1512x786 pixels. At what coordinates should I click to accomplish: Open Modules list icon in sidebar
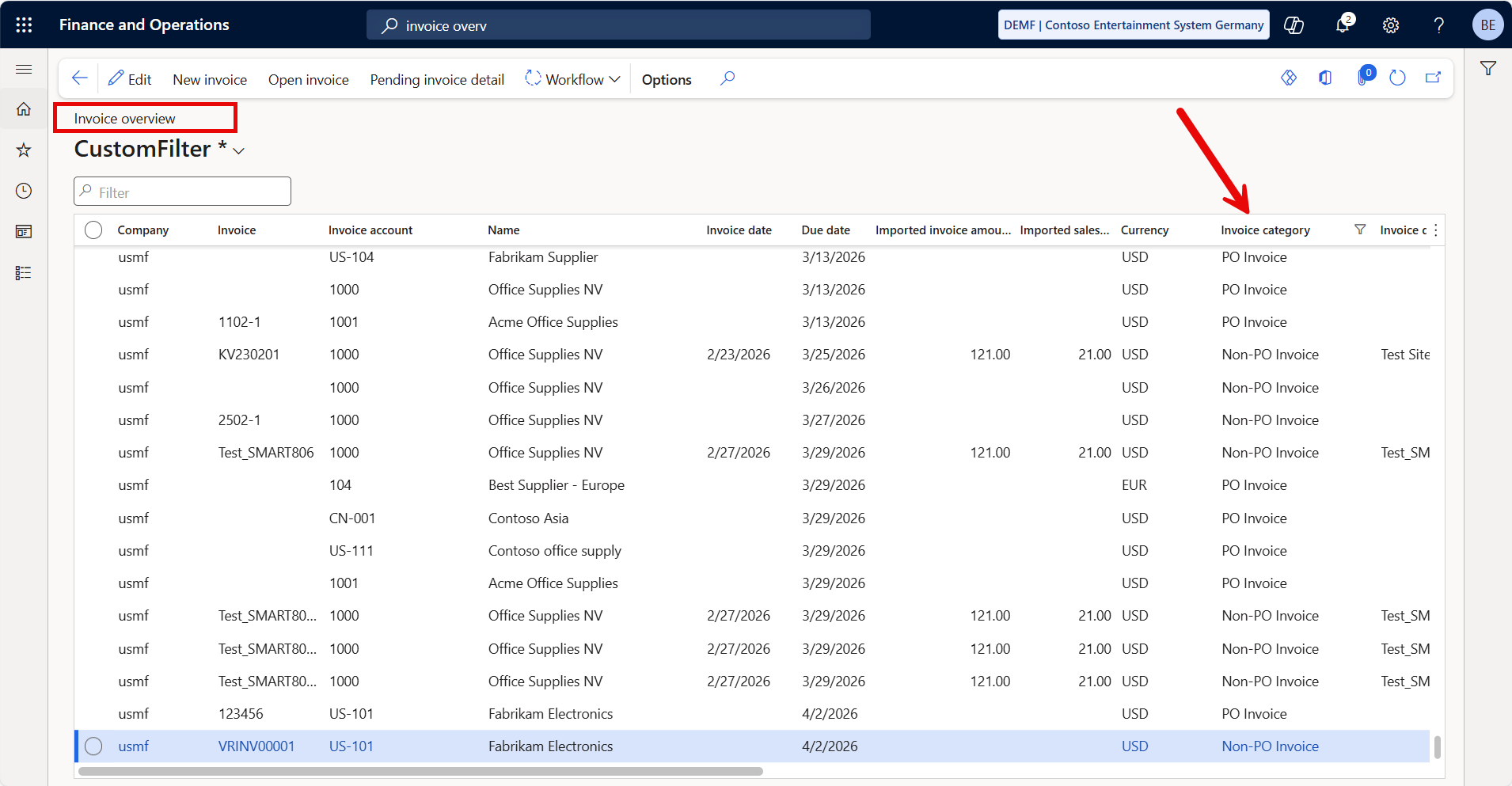[x=24, y=273]
